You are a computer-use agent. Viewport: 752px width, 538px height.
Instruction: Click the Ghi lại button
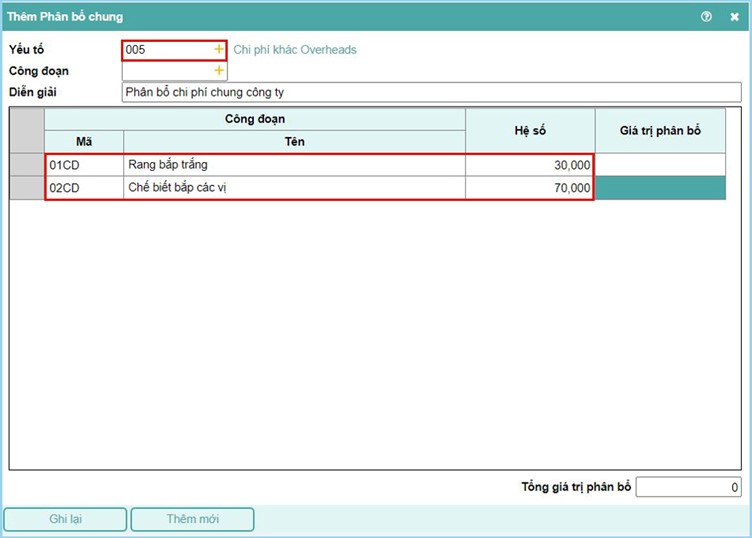(x=65, y=519)
